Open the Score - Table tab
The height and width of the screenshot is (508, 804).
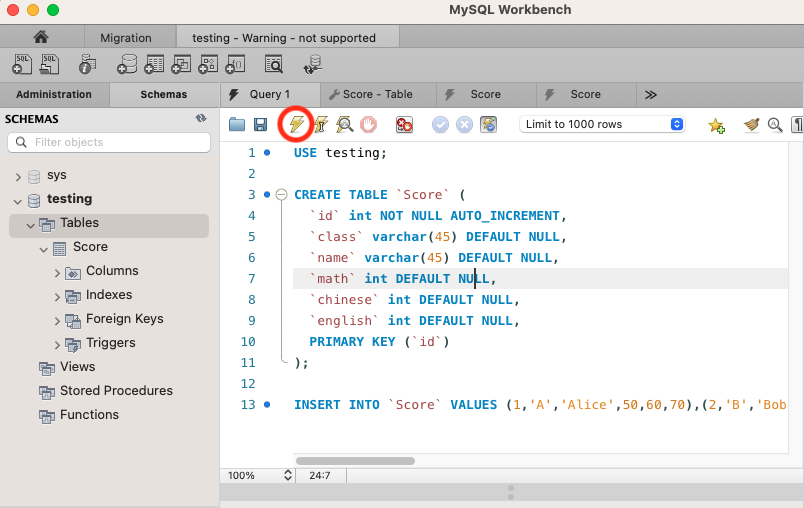pos(378,94)
